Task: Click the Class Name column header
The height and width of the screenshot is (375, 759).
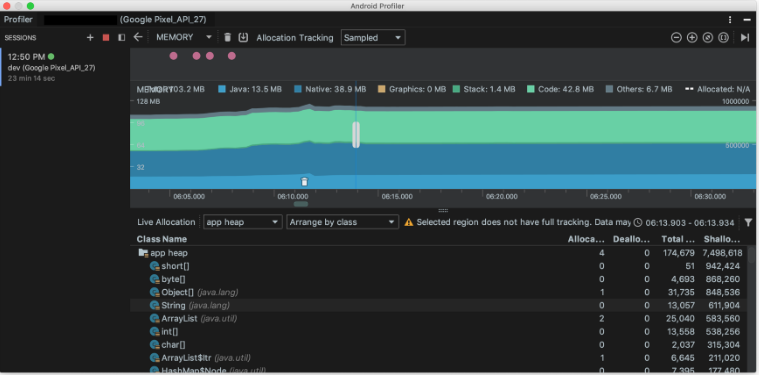Action: click(x=162, y=239)
